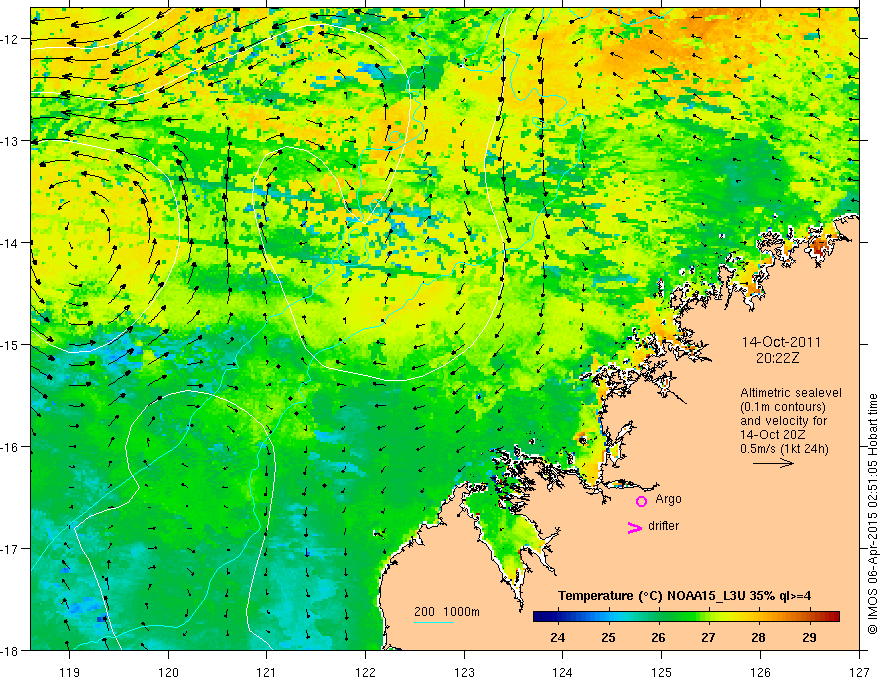
Task: Click the '14-Oct-2011' date label
Action: click(781, 342)
